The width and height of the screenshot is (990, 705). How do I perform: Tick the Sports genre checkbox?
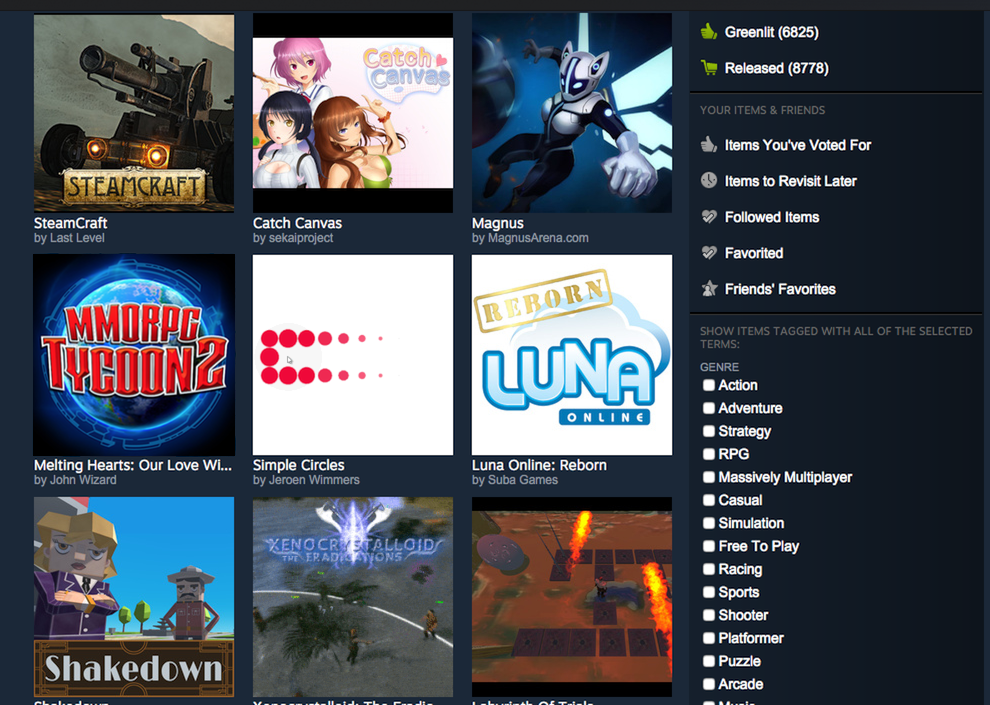coord(709,592)
